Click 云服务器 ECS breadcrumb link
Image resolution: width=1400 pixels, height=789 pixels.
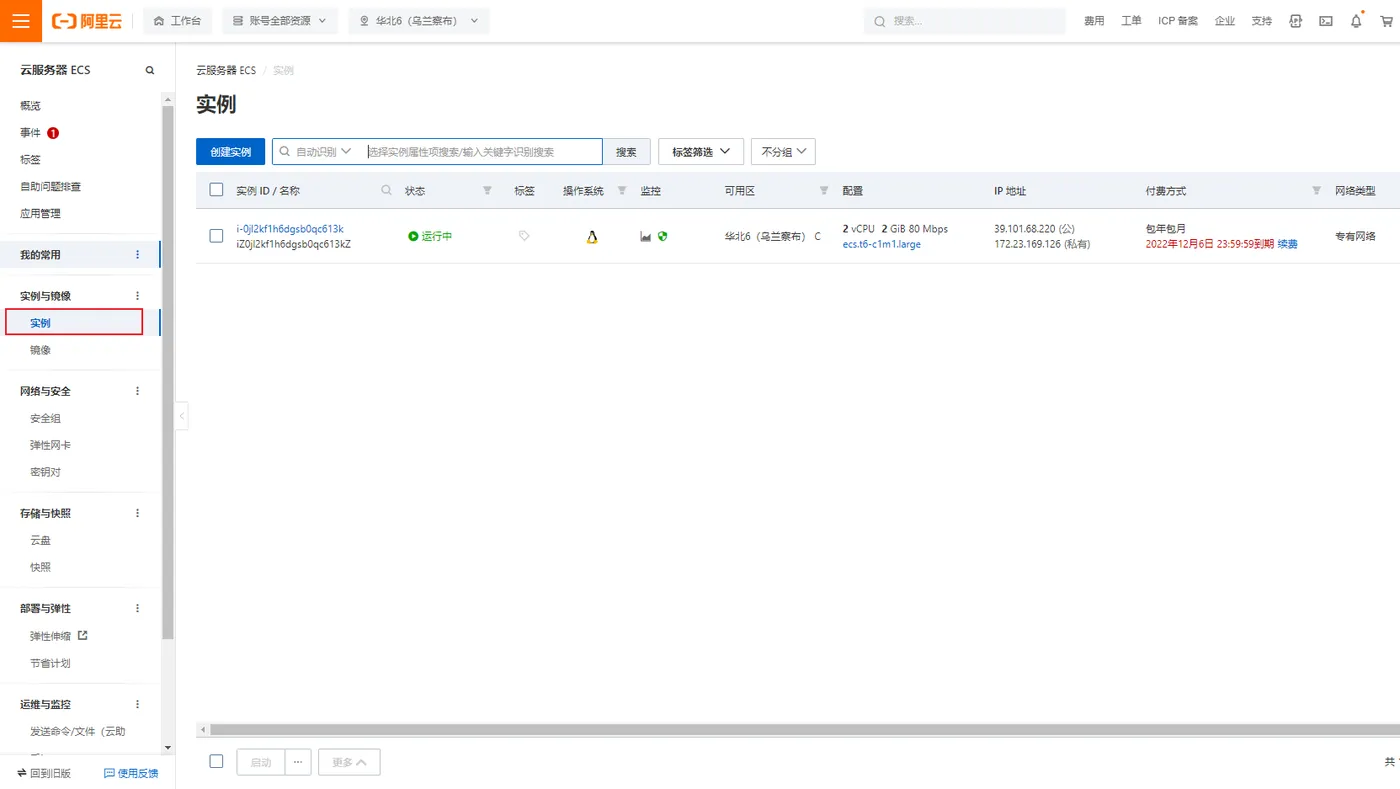click(x=226, y=70)
